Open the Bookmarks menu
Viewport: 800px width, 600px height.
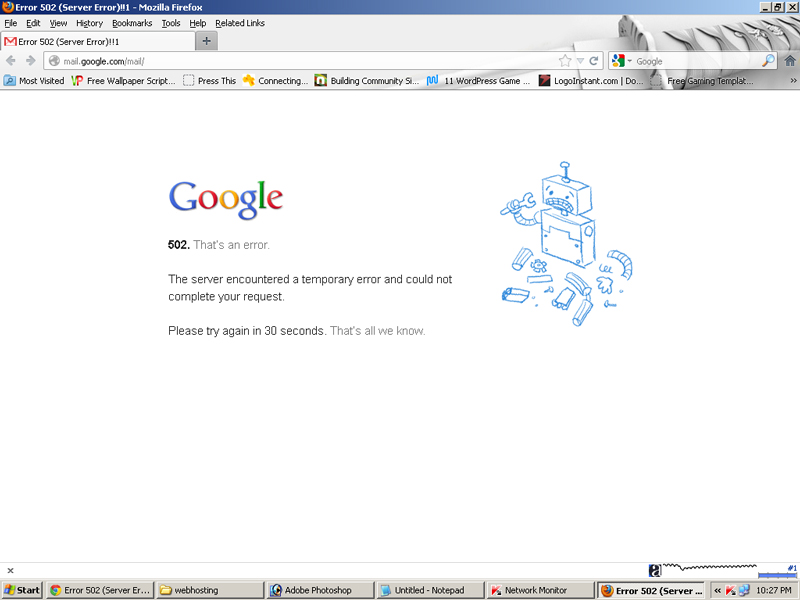[132, 23]
